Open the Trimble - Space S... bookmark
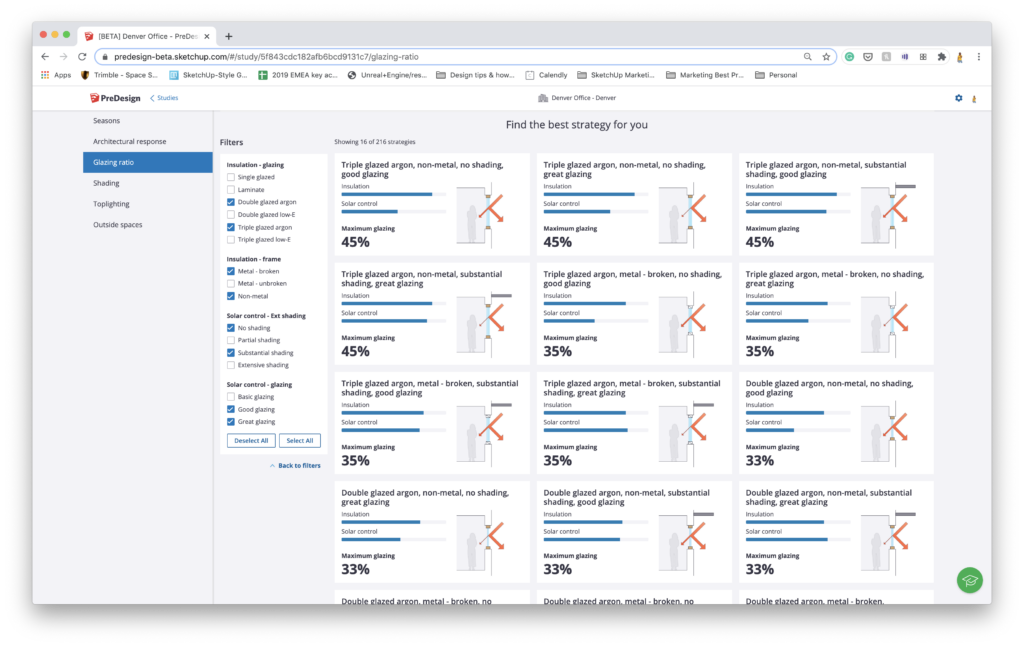 (x=120, y=75)
